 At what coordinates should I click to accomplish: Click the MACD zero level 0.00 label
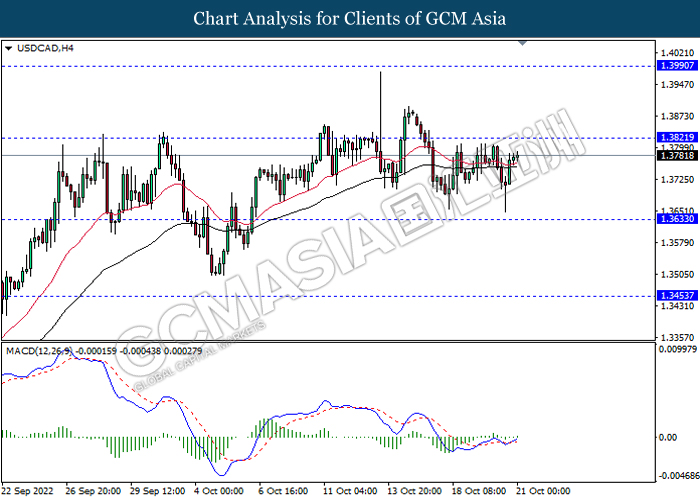668,438
